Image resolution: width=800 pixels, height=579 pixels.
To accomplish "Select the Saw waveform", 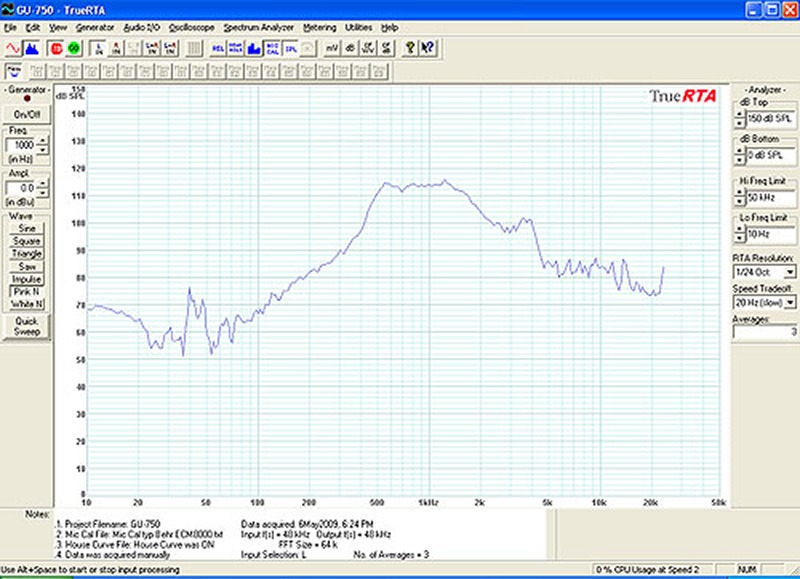I will (27, 266).
